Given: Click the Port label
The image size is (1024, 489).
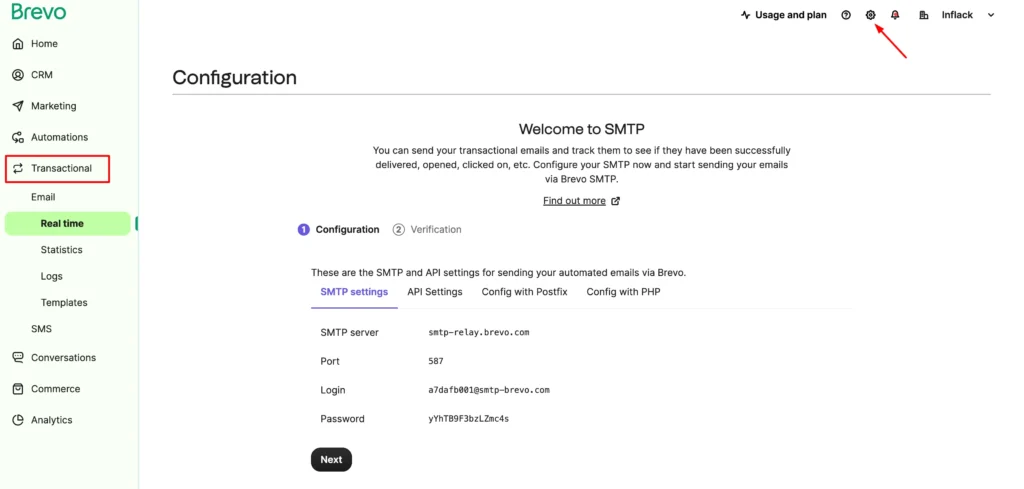Looking at the screenshot, I should (330, 361).
